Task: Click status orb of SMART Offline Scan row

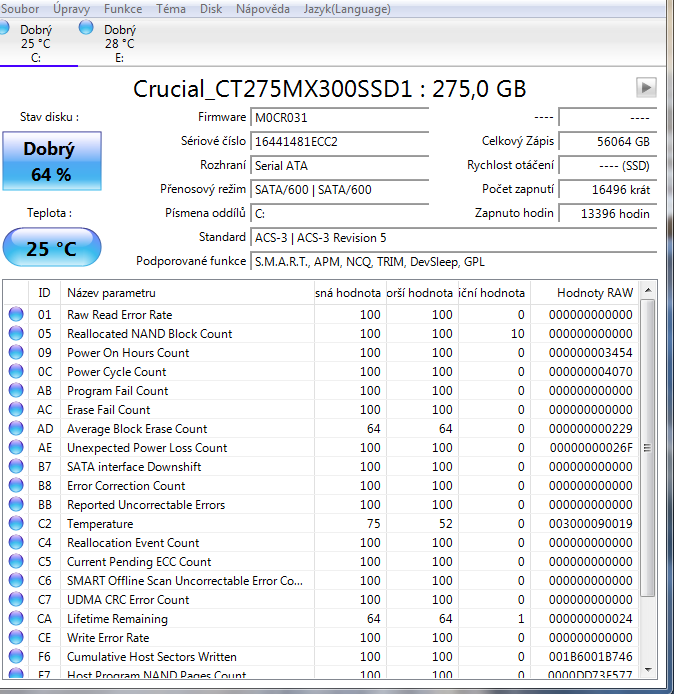Action: click(16, 580)
